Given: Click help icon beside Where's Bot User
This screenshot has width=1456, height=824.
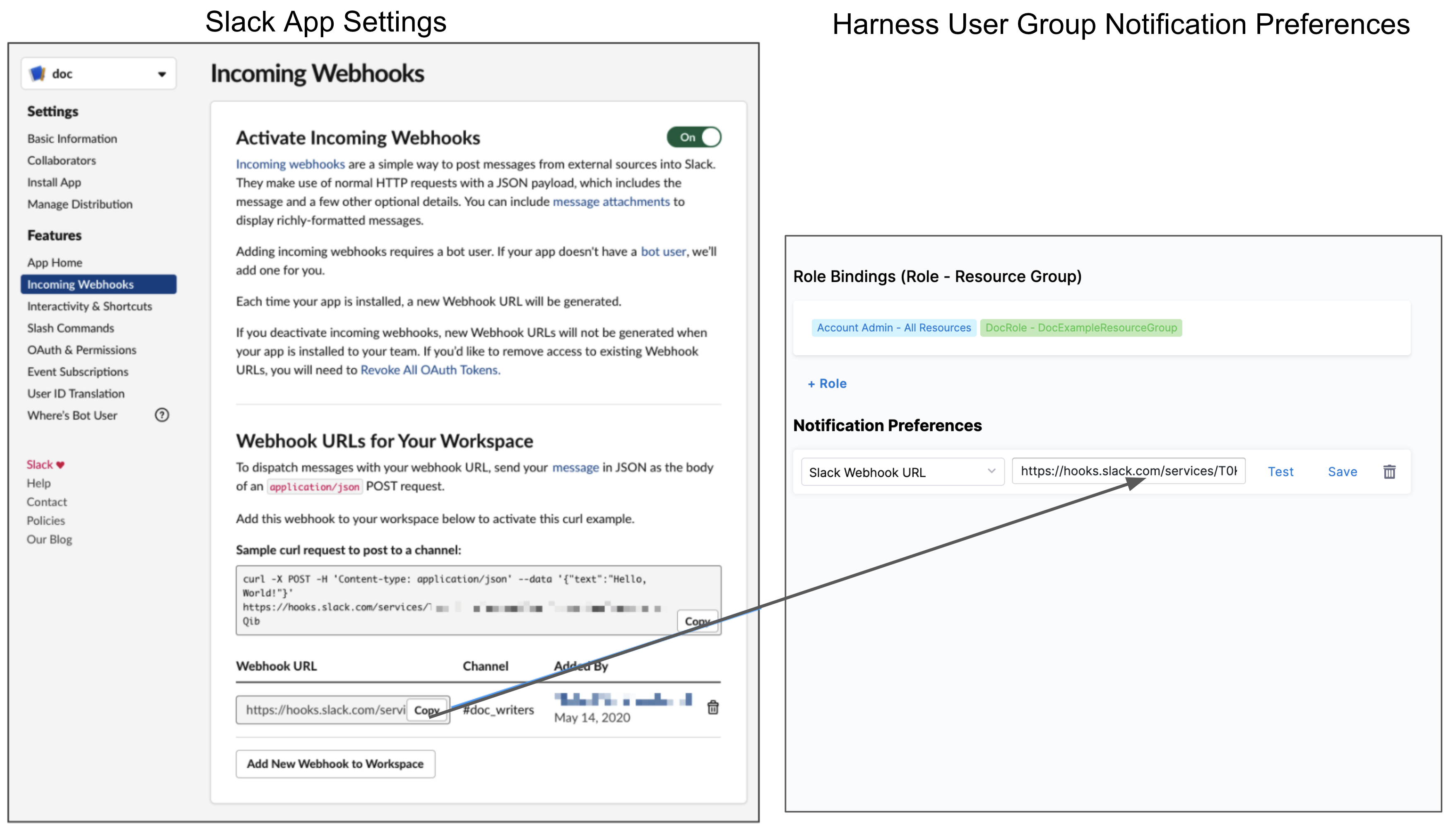Looking at the screenshot, I should point(162,415).
